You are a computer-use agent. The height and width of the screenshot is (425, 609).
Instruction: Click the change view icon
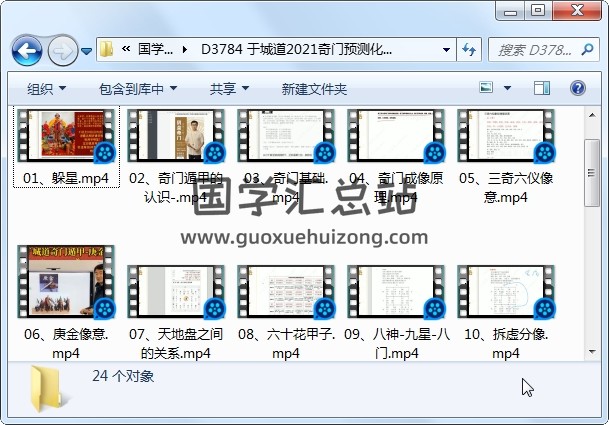pos(487,89)
